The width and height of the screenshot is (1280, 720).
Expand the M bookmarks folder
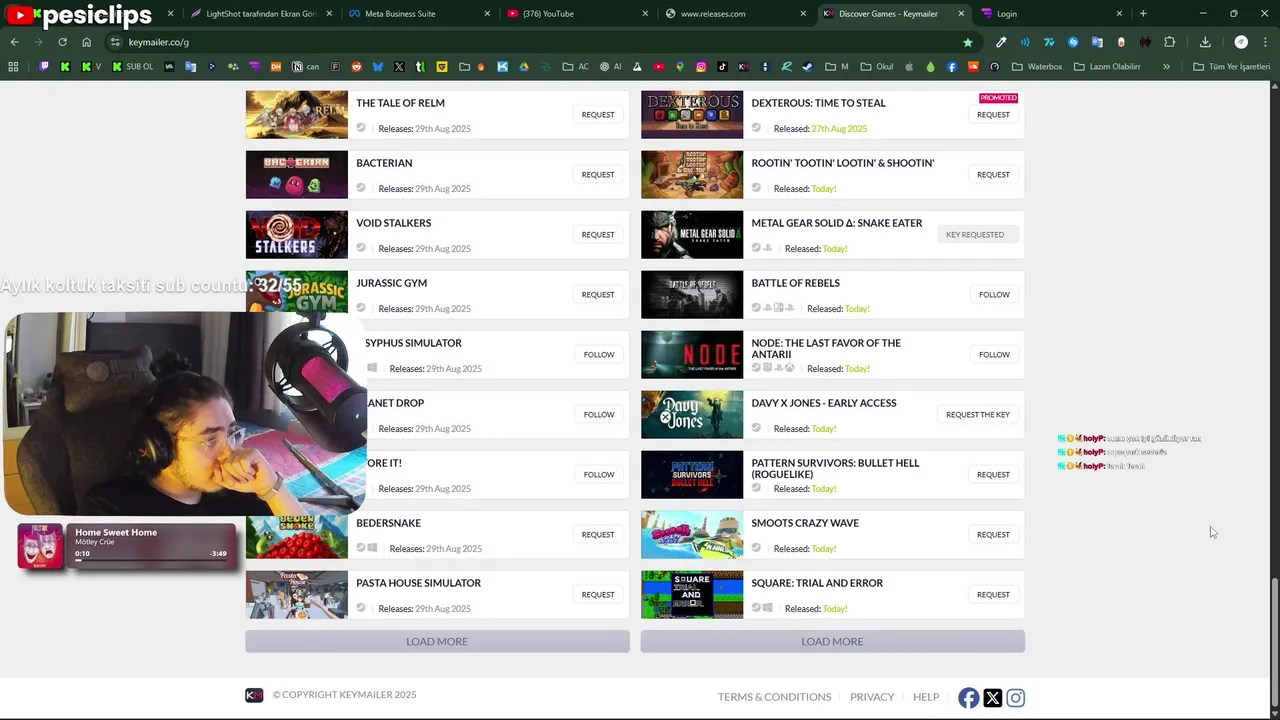(x=837, y=67)
